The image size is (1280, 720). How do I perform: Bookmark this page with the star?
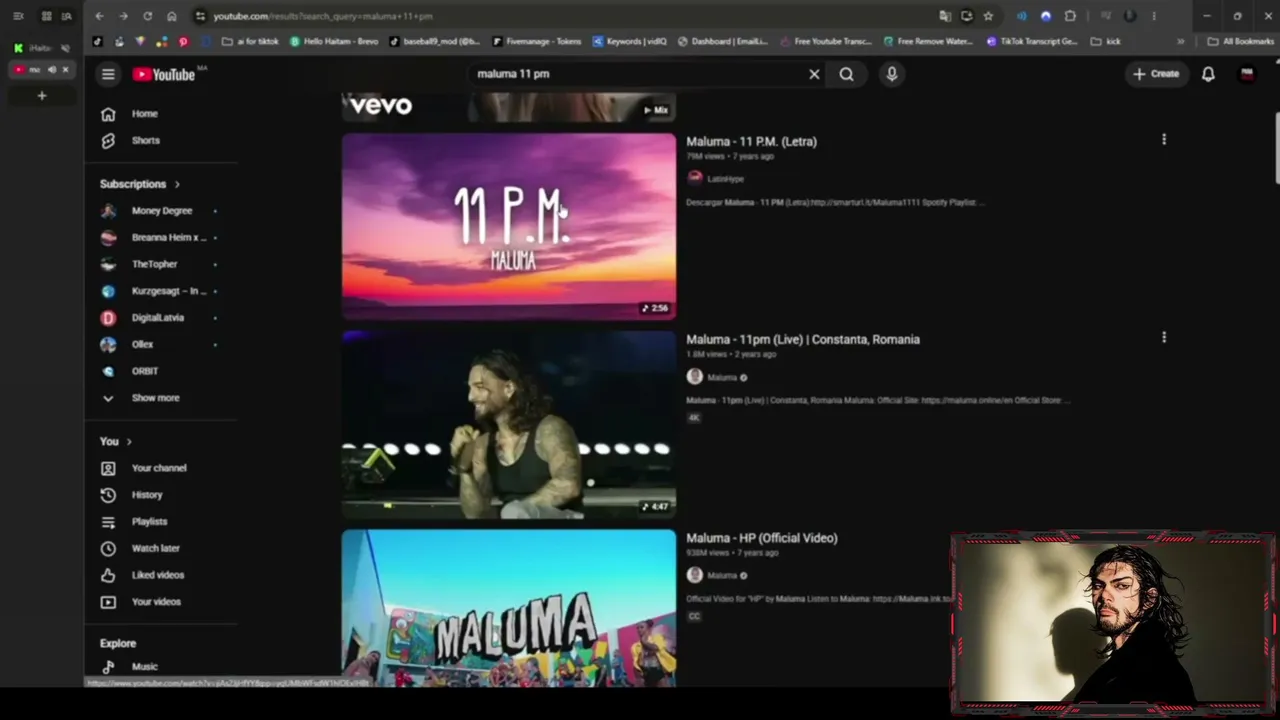988,16
